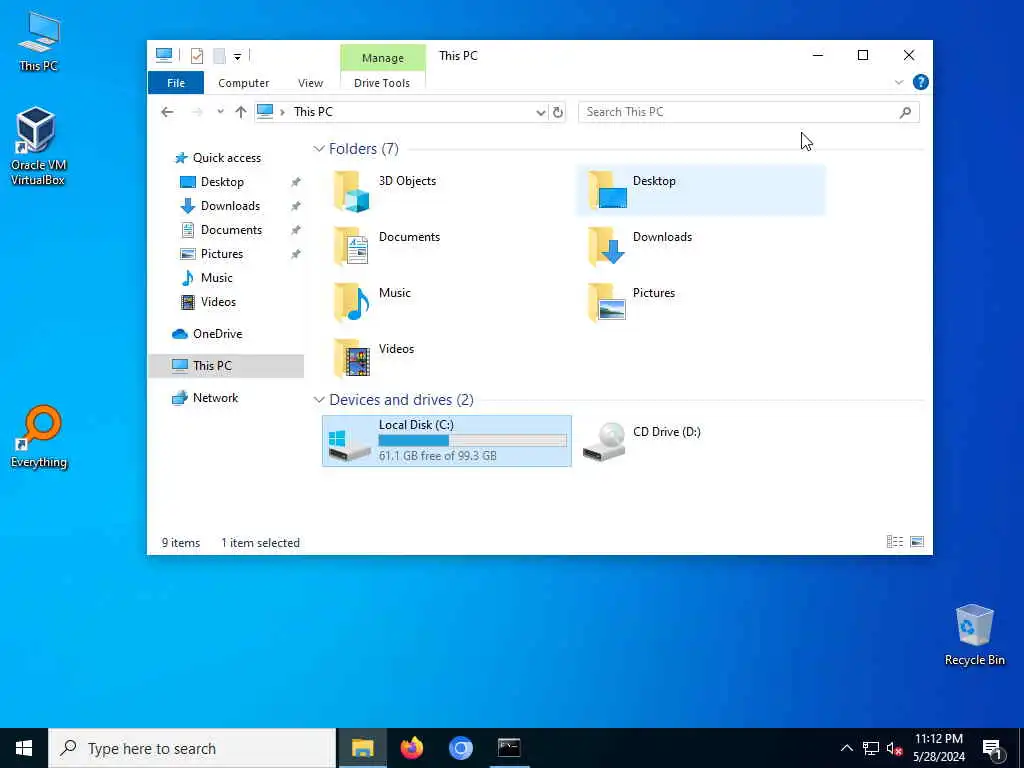Image resolution: width=1024 pixels, height=768 pixels.
Task: Click the Local Disk (C:) capacity bar
Action: 472,441
